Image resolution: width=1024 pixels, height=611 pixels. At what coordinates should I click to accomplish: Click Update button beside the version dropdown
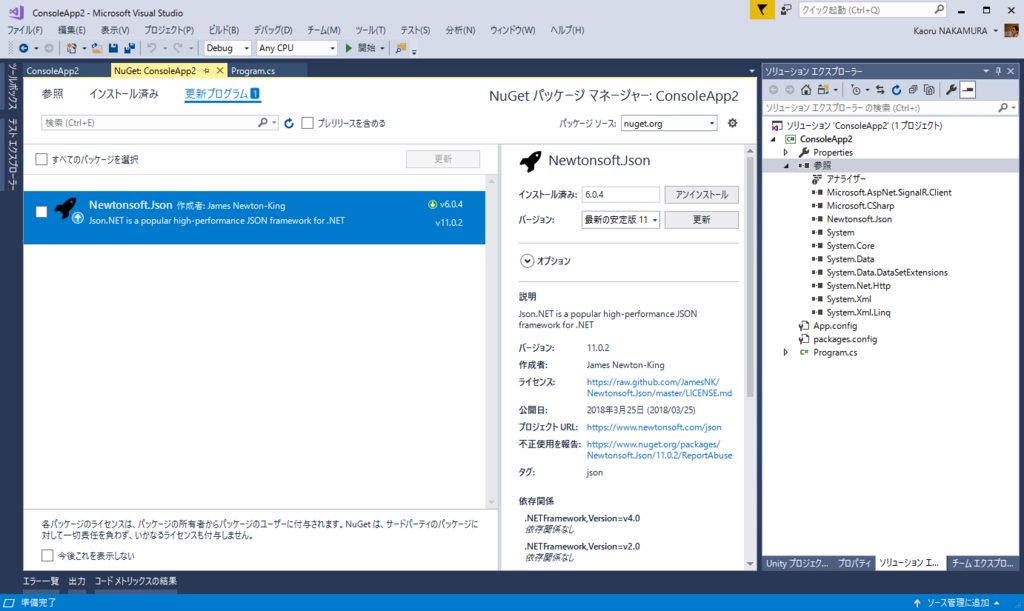(701, 220)
